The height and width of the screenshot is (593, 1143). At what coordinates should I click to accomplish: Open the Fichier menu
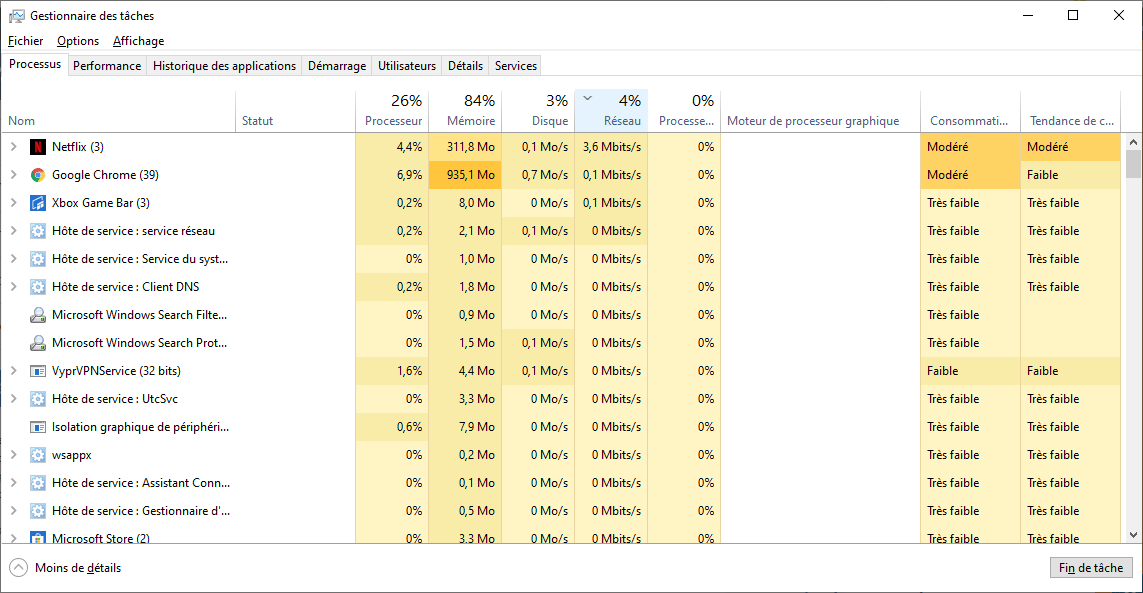[26, 41]
